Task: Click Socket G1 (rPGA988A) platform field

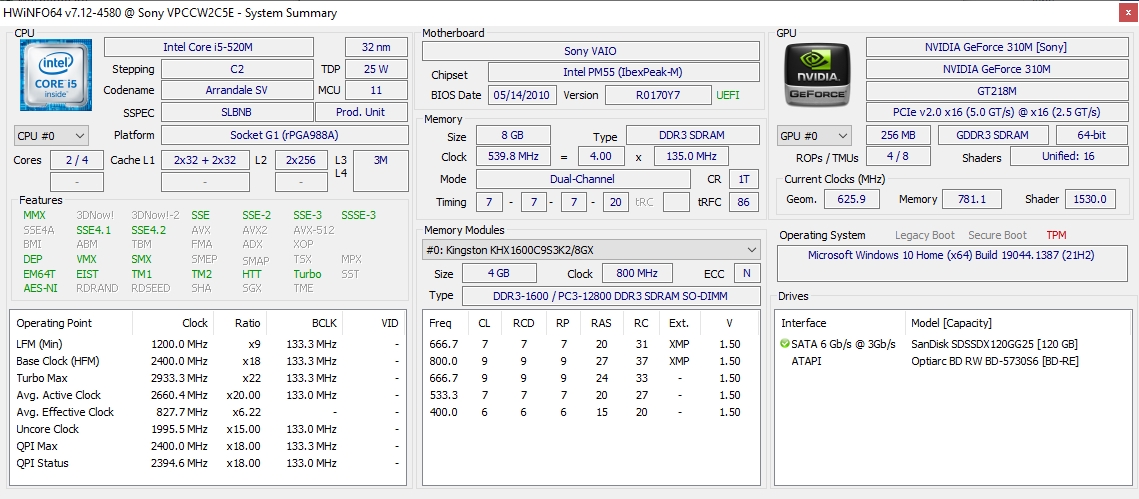Action: pos(284,135)
